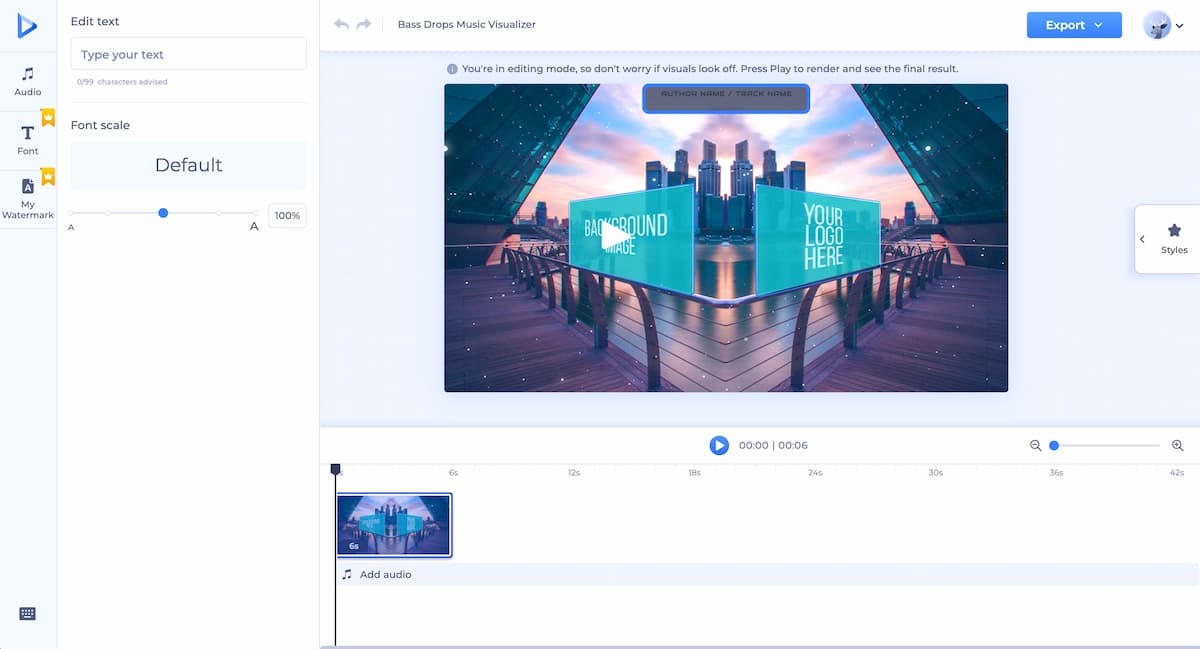This screenshot has width=1200, height=649.
Task: Open the user avatar menu
Action: 1163,25
